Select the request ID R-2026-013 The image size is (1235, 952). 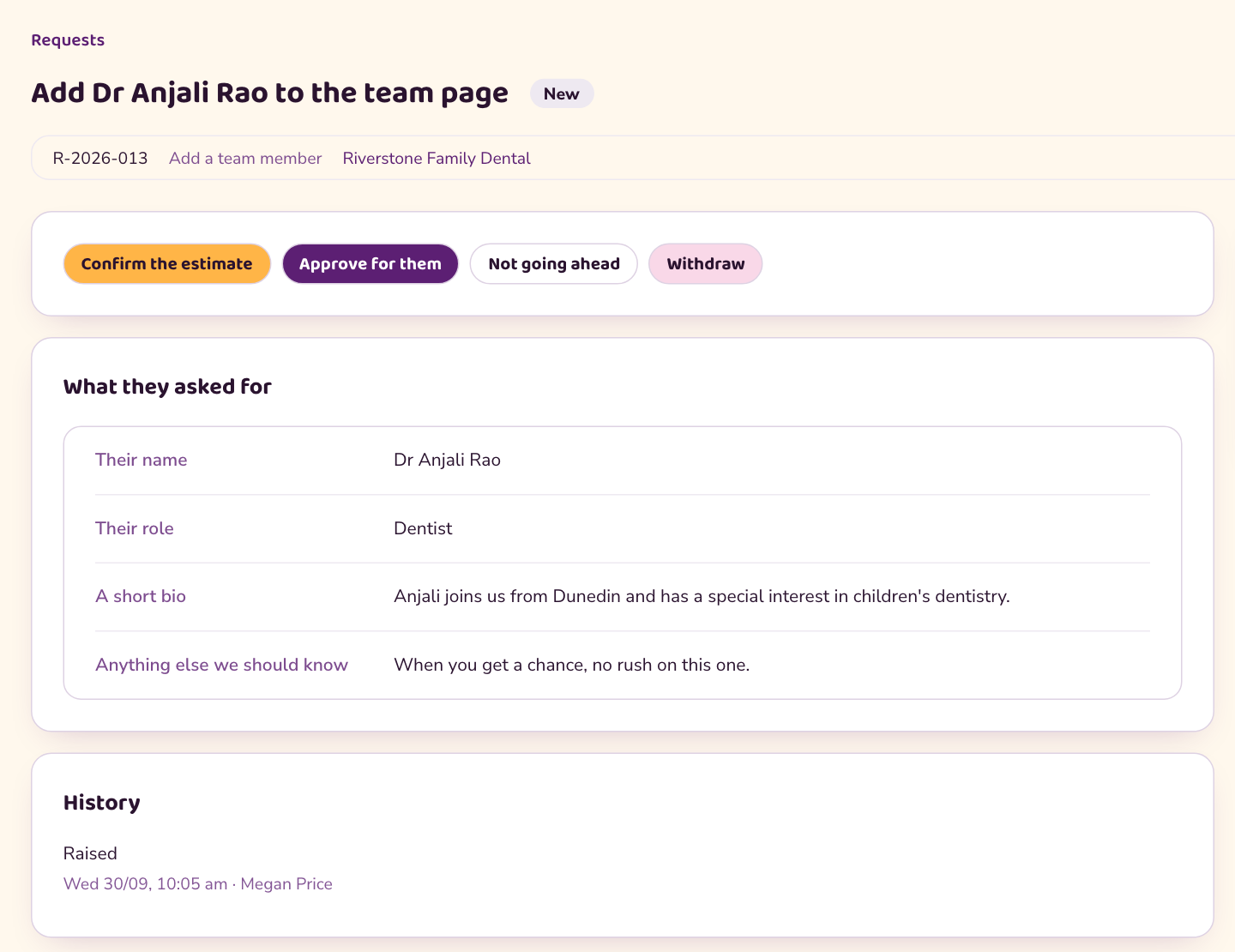click(x=100, y=159)
